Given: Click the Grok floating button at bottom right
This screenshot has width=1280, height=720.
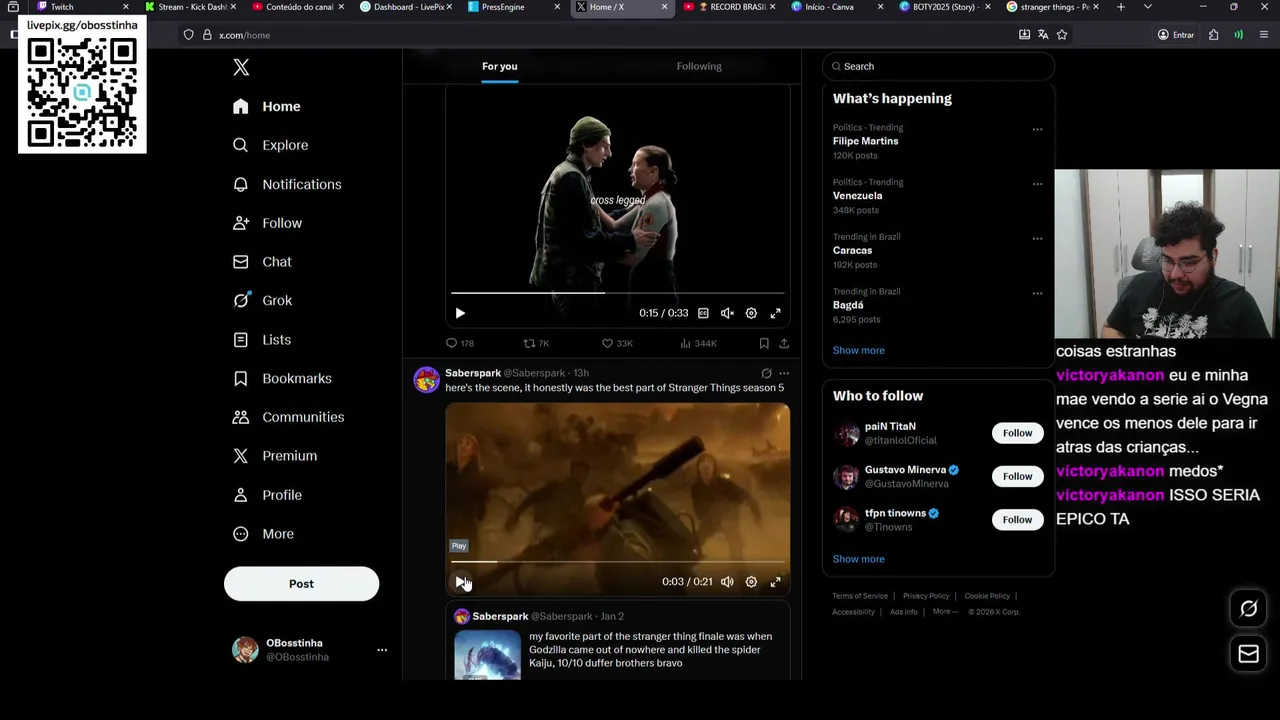Looking at the screenshot, I should [x=1248, y=608].
